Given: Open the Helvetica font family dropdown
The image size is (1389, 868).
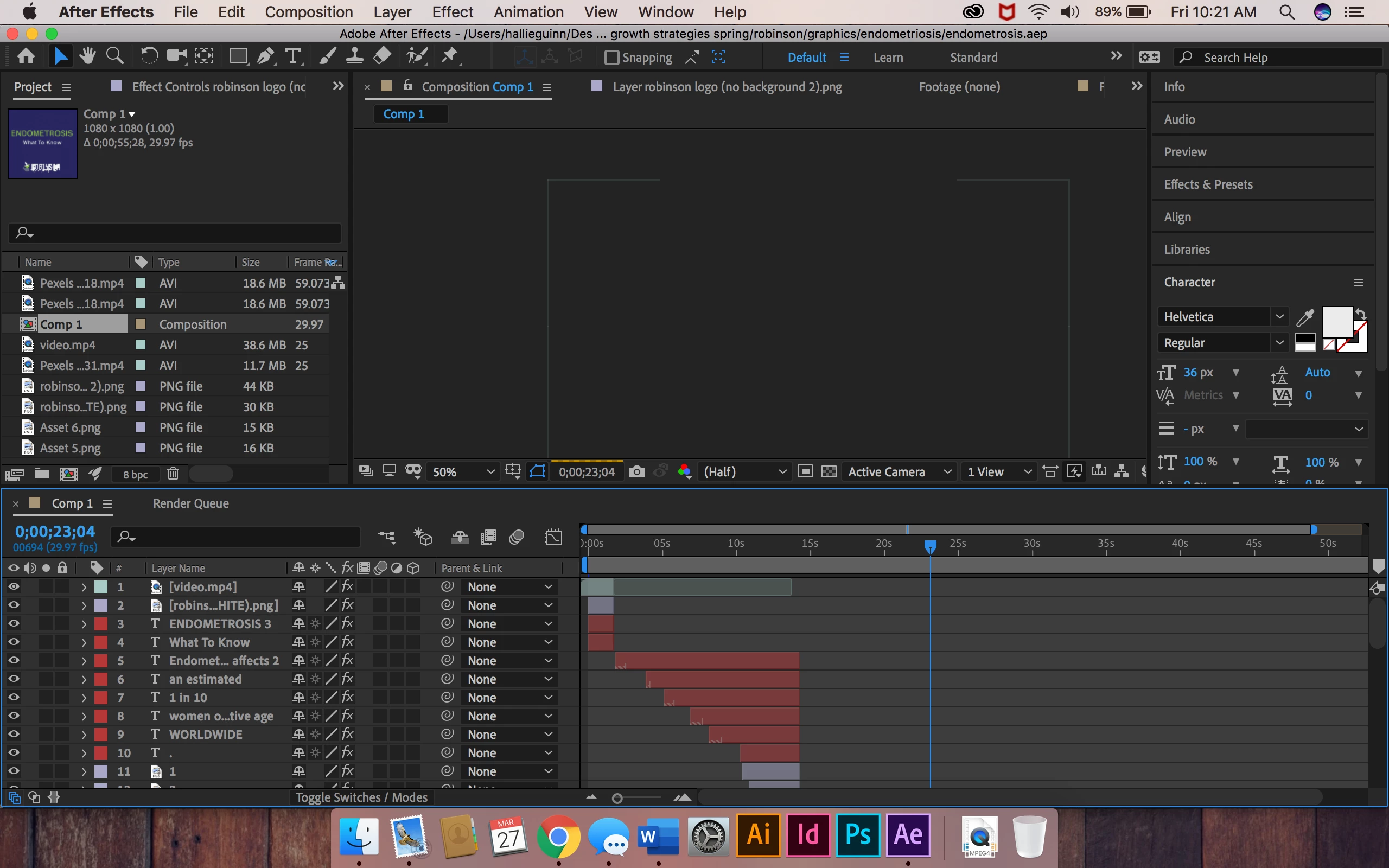Looking at the screenshot, I should pyautogui.click(x=1279, y=317).
